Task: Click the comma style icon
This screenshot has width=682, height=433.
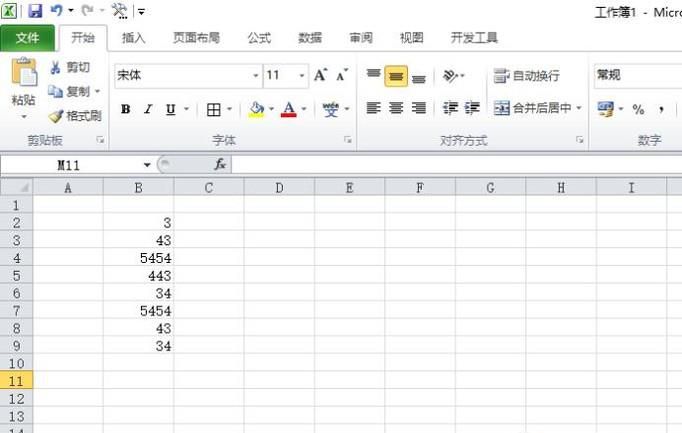Action: (x=661, y=109)
